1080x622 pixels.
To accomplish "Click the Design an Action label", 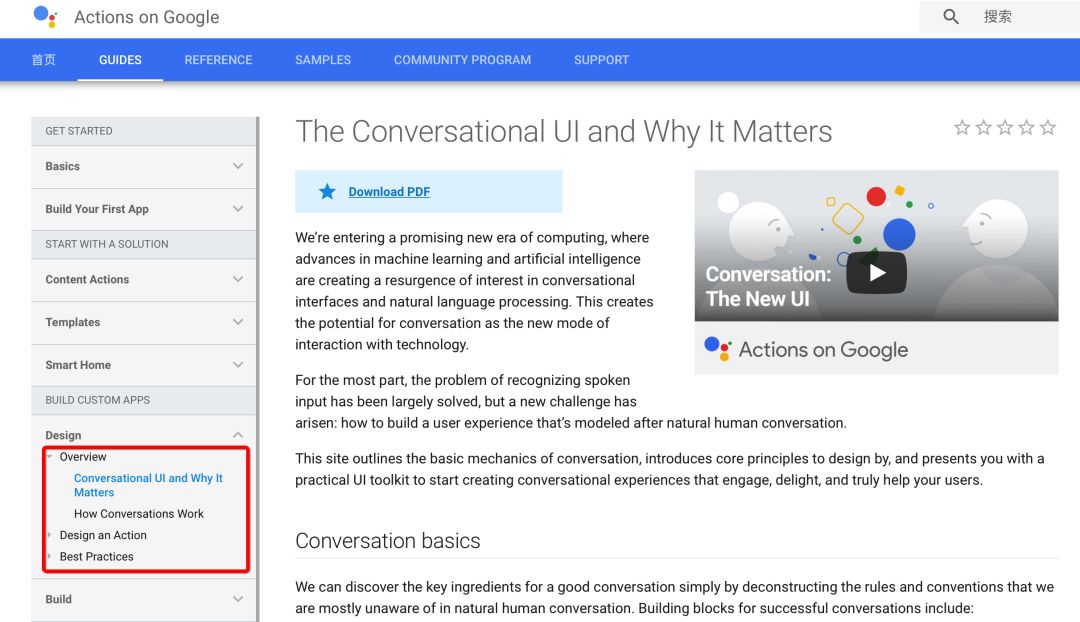I will coord(103,535).
